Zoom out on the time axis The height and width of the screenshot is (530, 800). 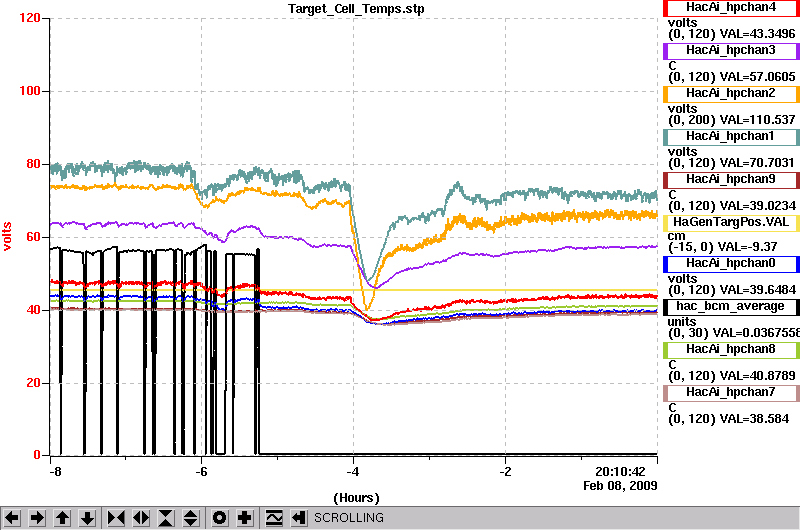[x=141, y=518]
